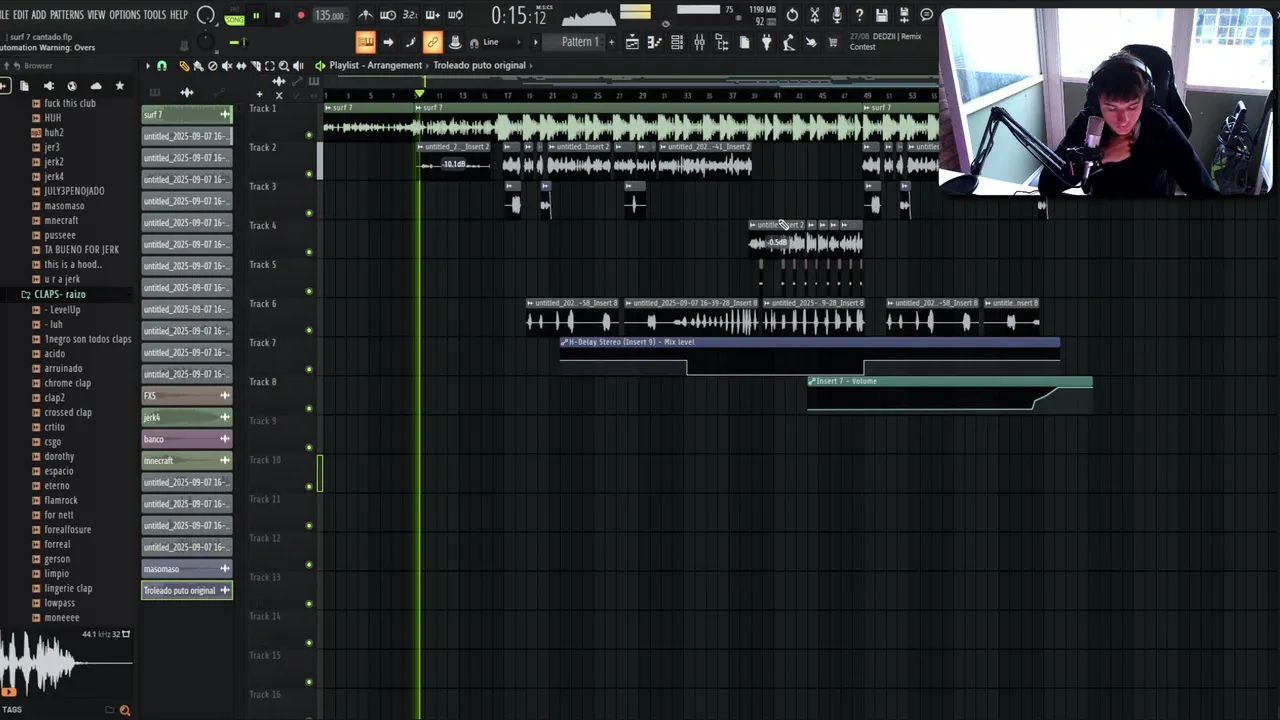Image resolution: width=1280 pixels, height=720 pixels.
Task: Click the star favorites icon in browser
Action: click(119, 86)
